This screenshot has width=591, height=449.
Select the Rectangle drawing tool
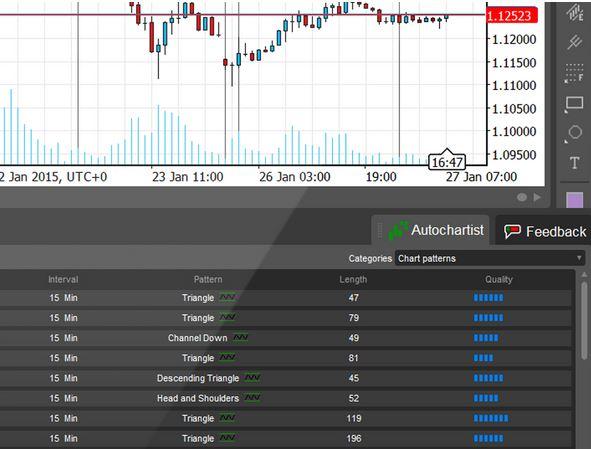574,103
